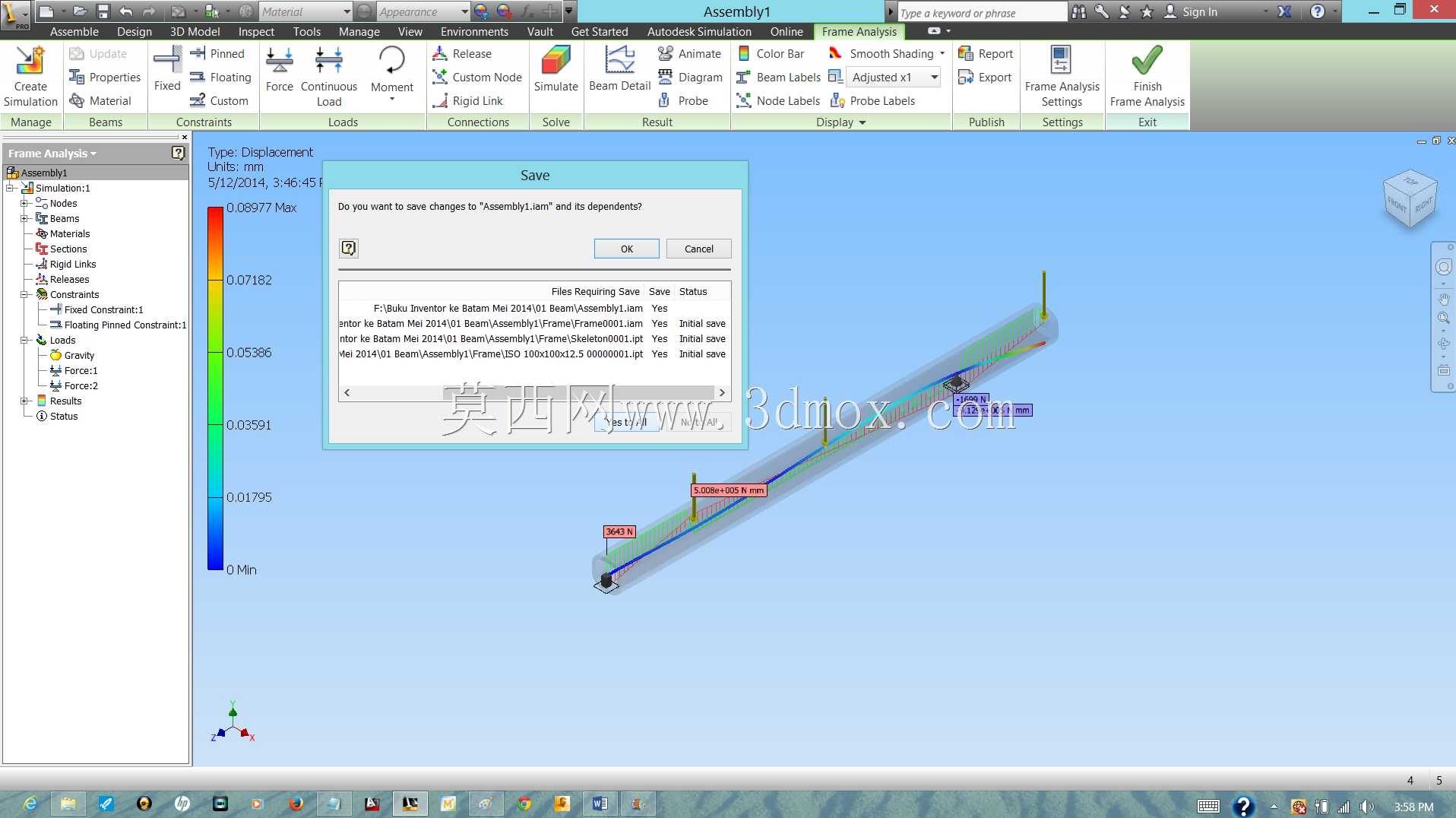Select the Moment load tool
The width and height of the screenshot is (1456, 818).
pyautogui.click(x=392, y=73)
